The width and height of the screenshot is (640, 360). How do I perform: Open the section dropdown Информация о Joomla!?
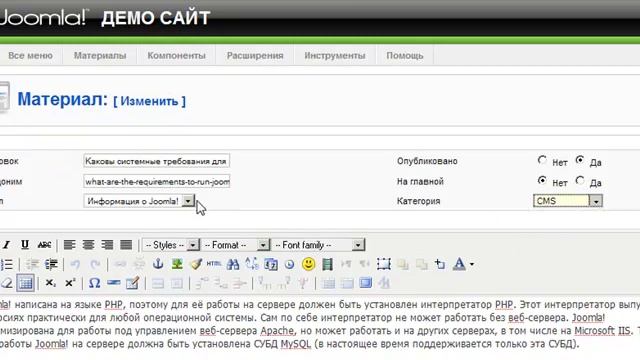[139, 201]
